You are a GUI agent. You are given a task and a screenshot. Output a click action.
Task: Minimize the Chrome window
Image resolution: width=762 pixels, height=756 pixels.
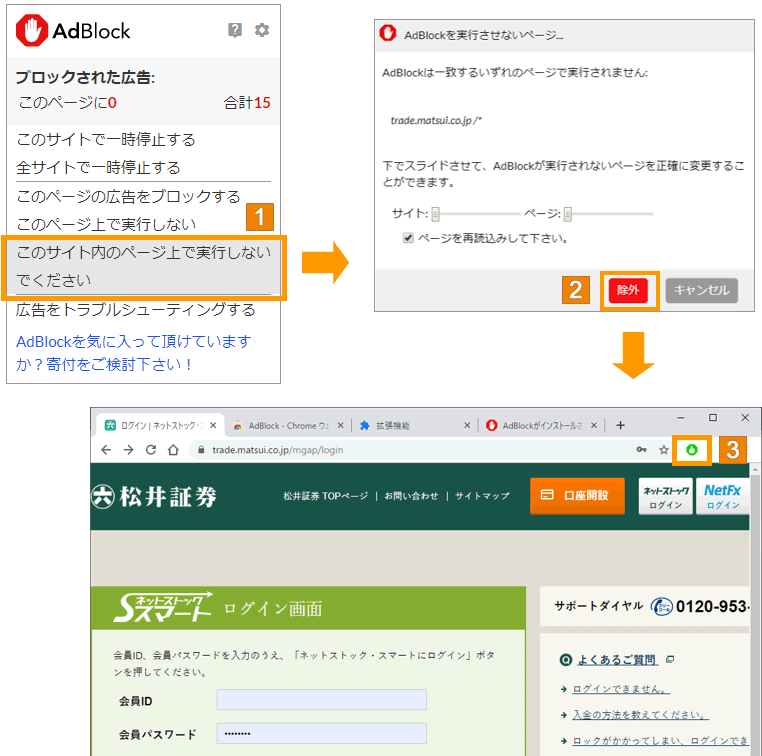pyautogui.click(x=681, y=418)
